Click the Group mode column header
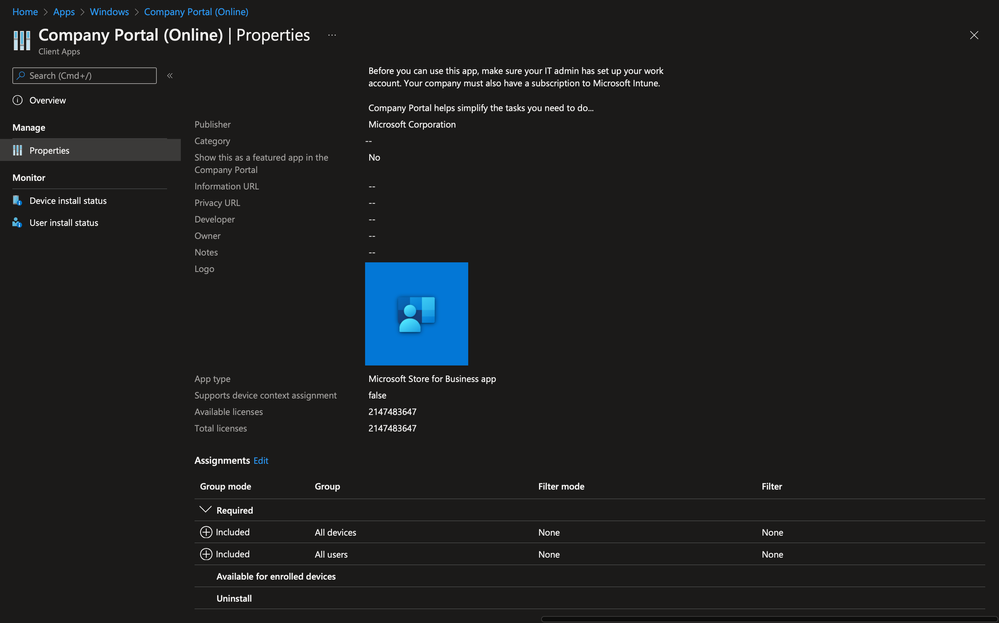This screenshot has height=623, width=999. coord(226,486)
